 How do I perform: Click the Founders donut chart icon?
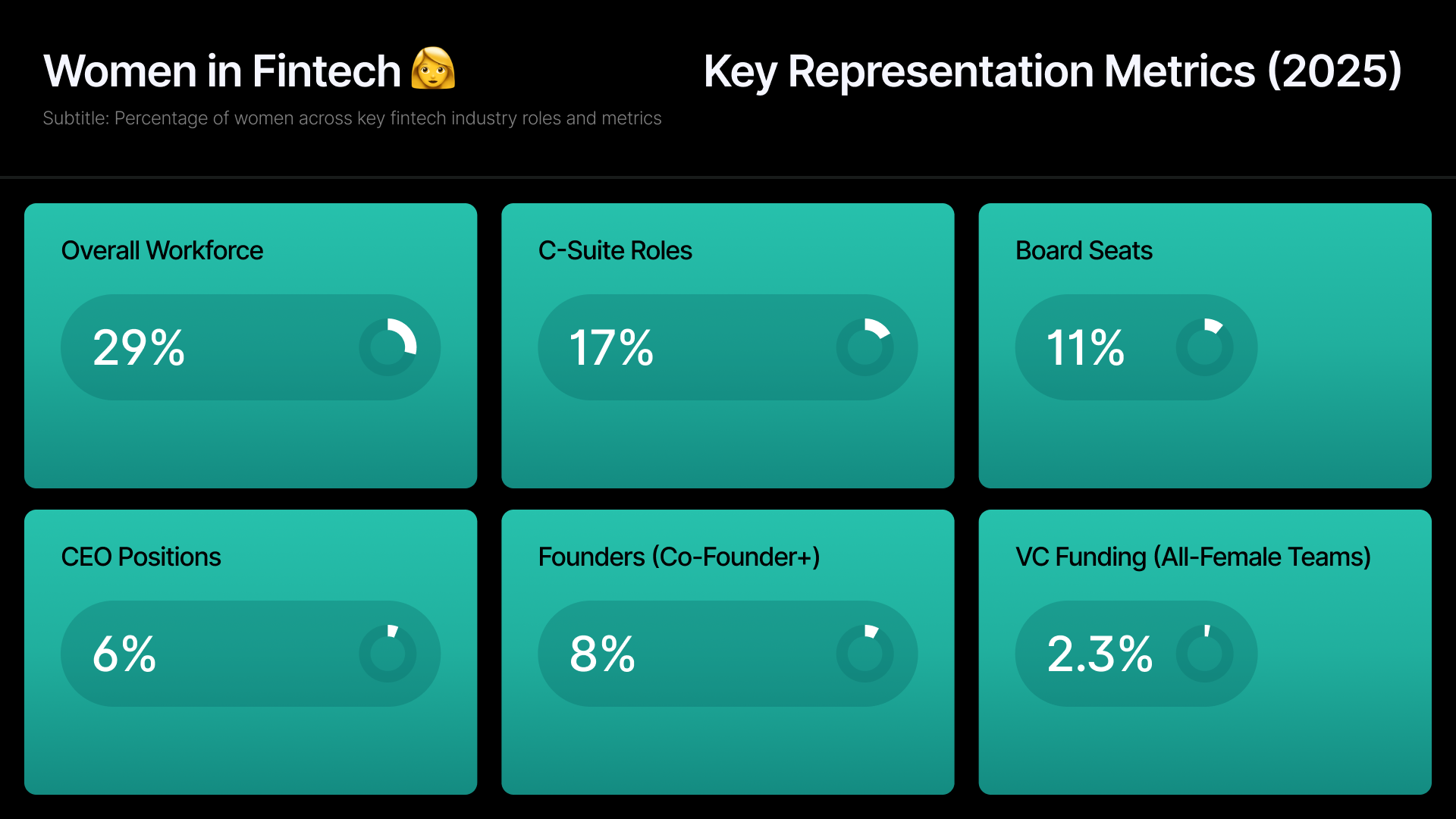coord(864,654)
